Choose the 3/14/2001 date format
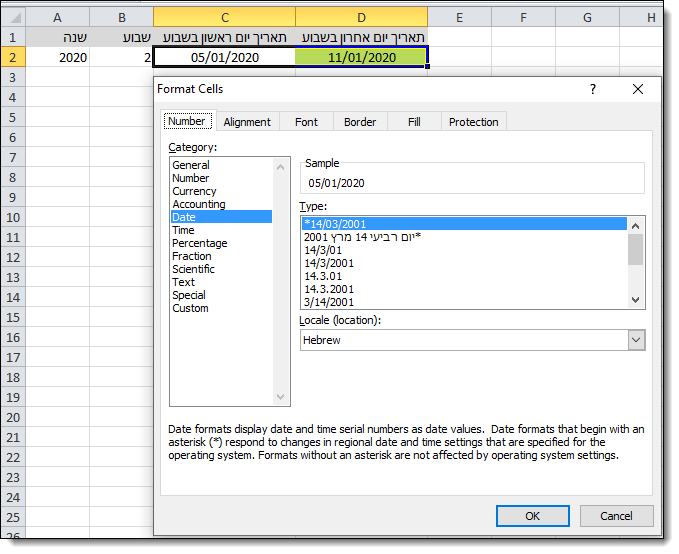Viewport: 679px width, 554px height. [329, 302]
